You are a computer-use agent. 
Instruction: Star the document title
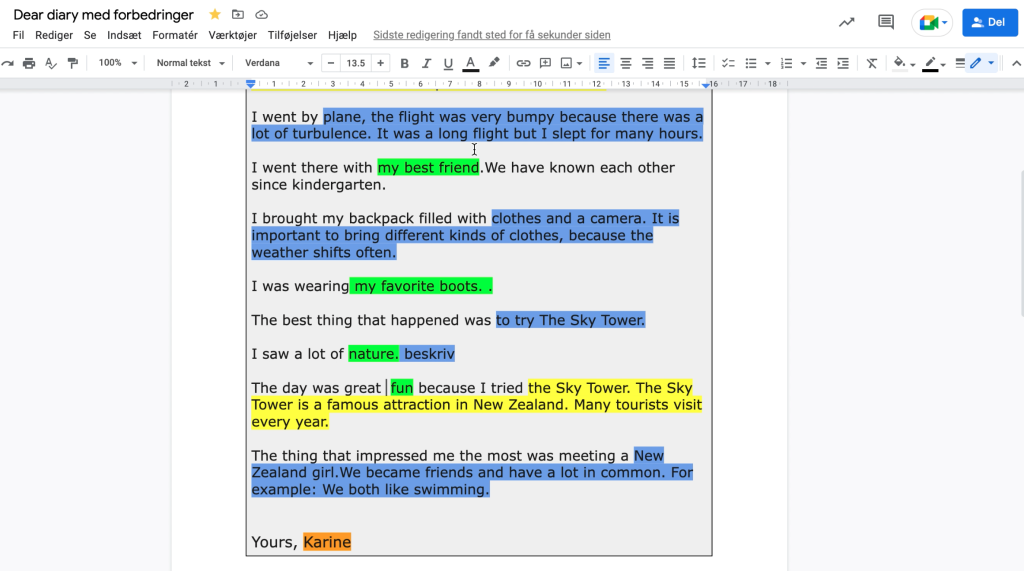tap(215, 15)
